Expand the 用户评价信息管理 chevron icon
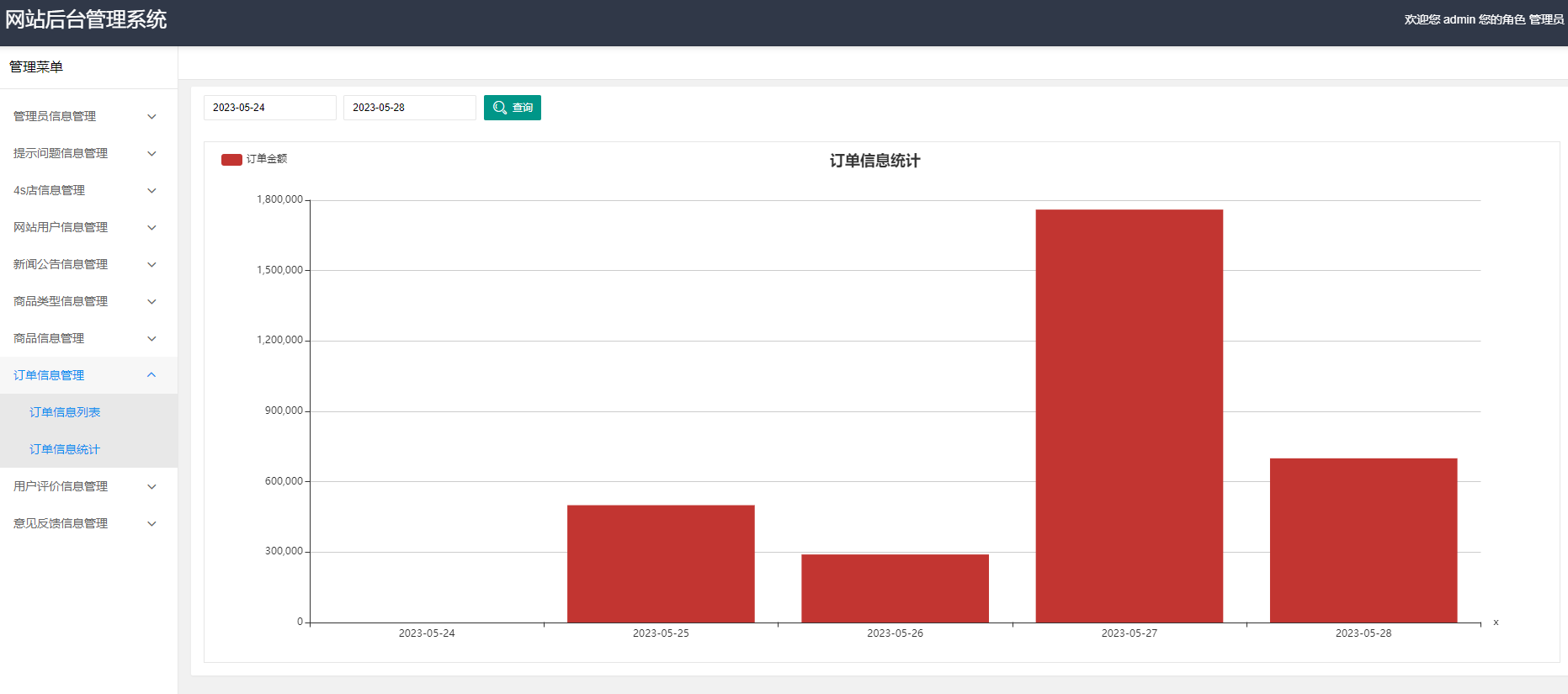Viewport: 1568px width, 694px height. [x=151, y=487]
